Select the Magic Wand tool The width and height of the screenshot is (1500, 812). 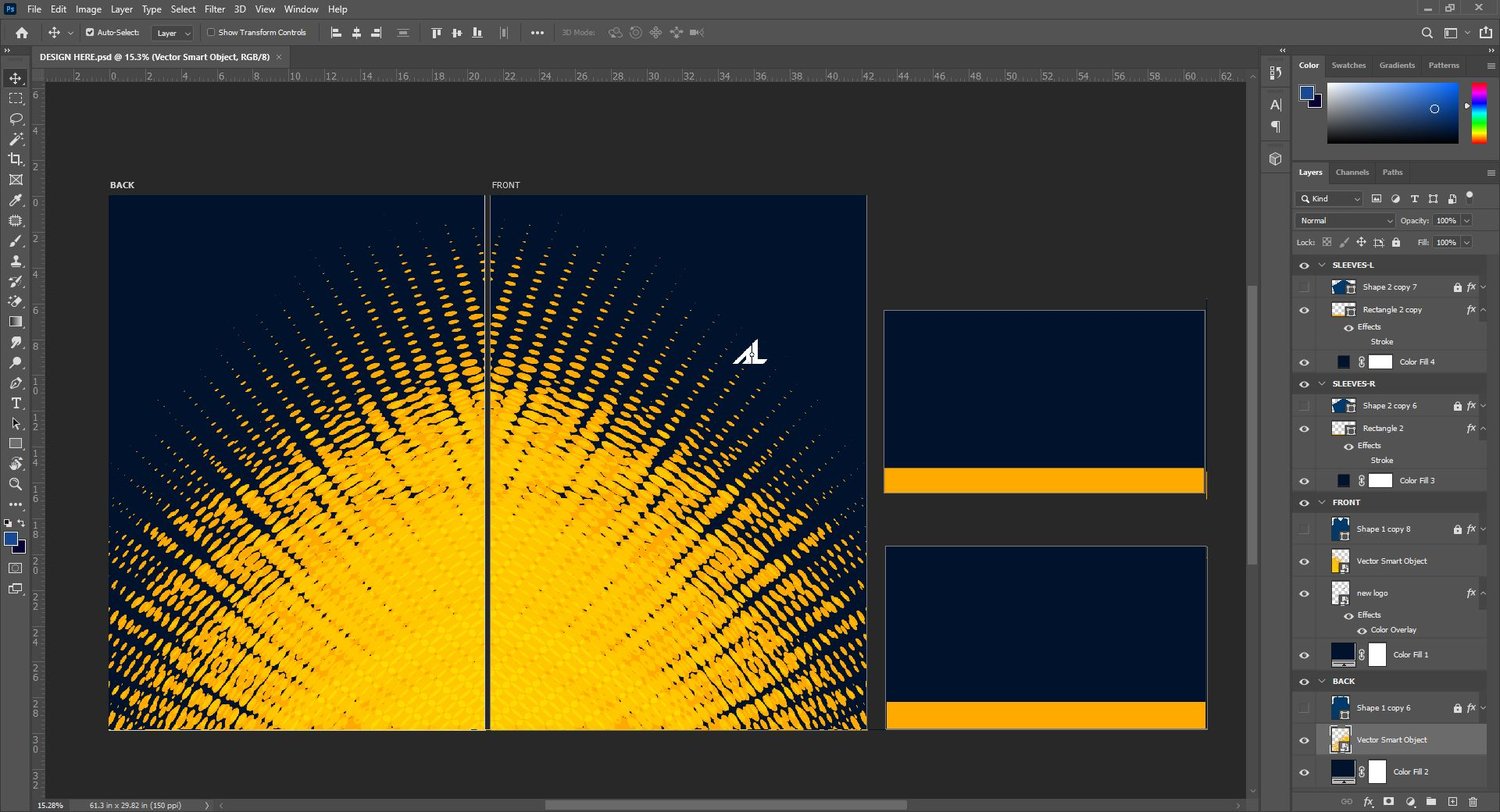point(16,139)
